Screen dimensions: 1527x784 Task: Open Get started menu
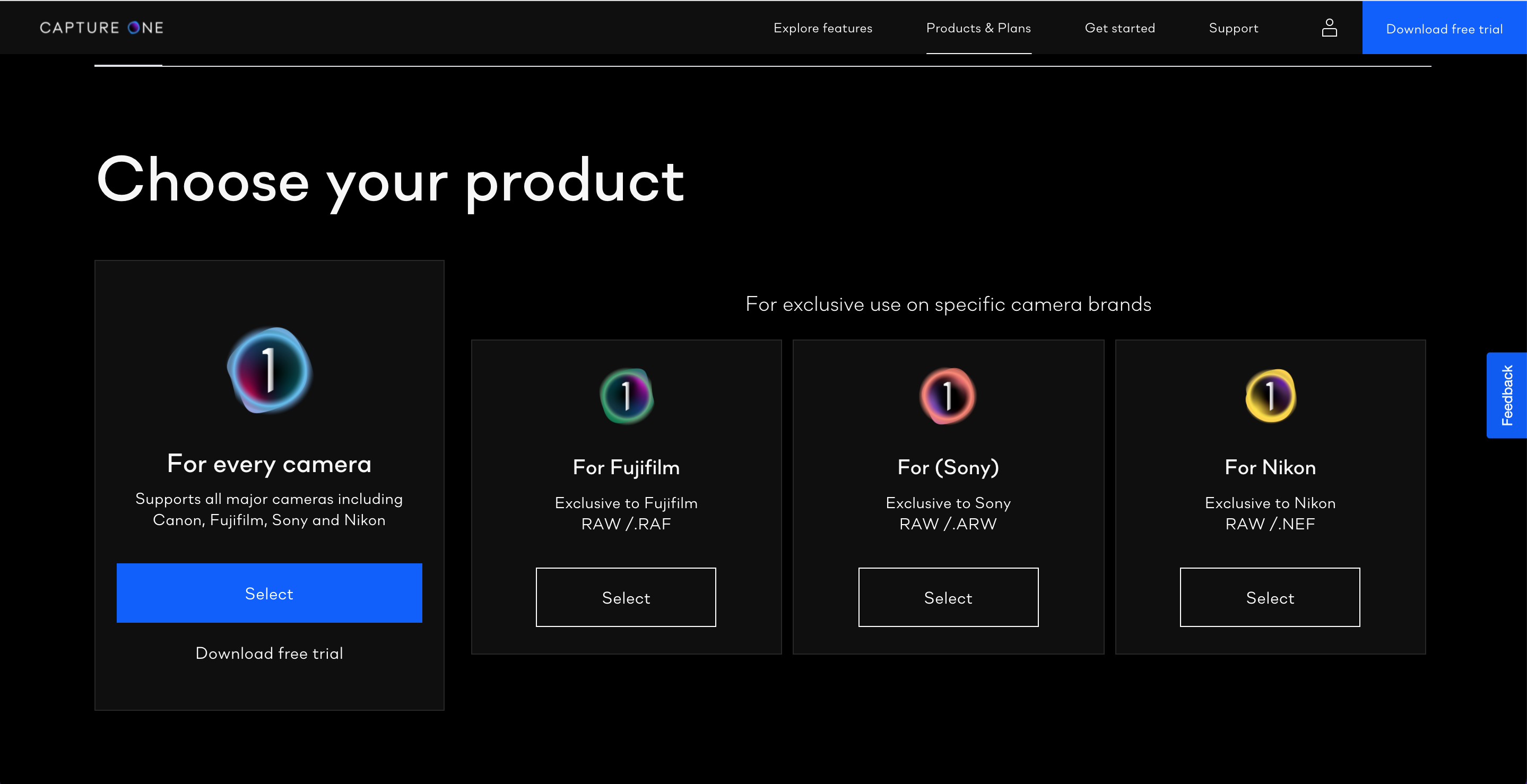1120,28
